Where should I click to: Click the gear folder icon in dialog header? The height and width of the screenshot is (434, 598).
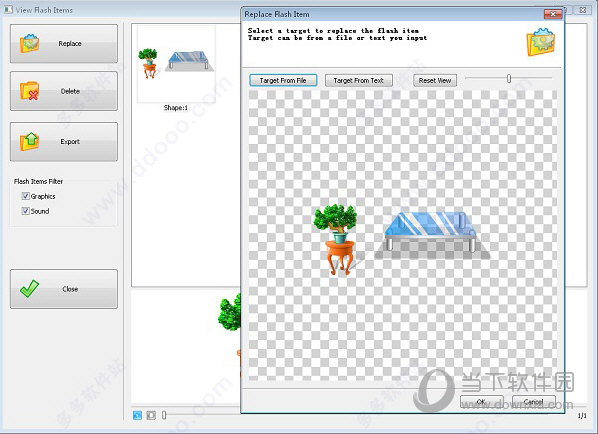[541, 42]
